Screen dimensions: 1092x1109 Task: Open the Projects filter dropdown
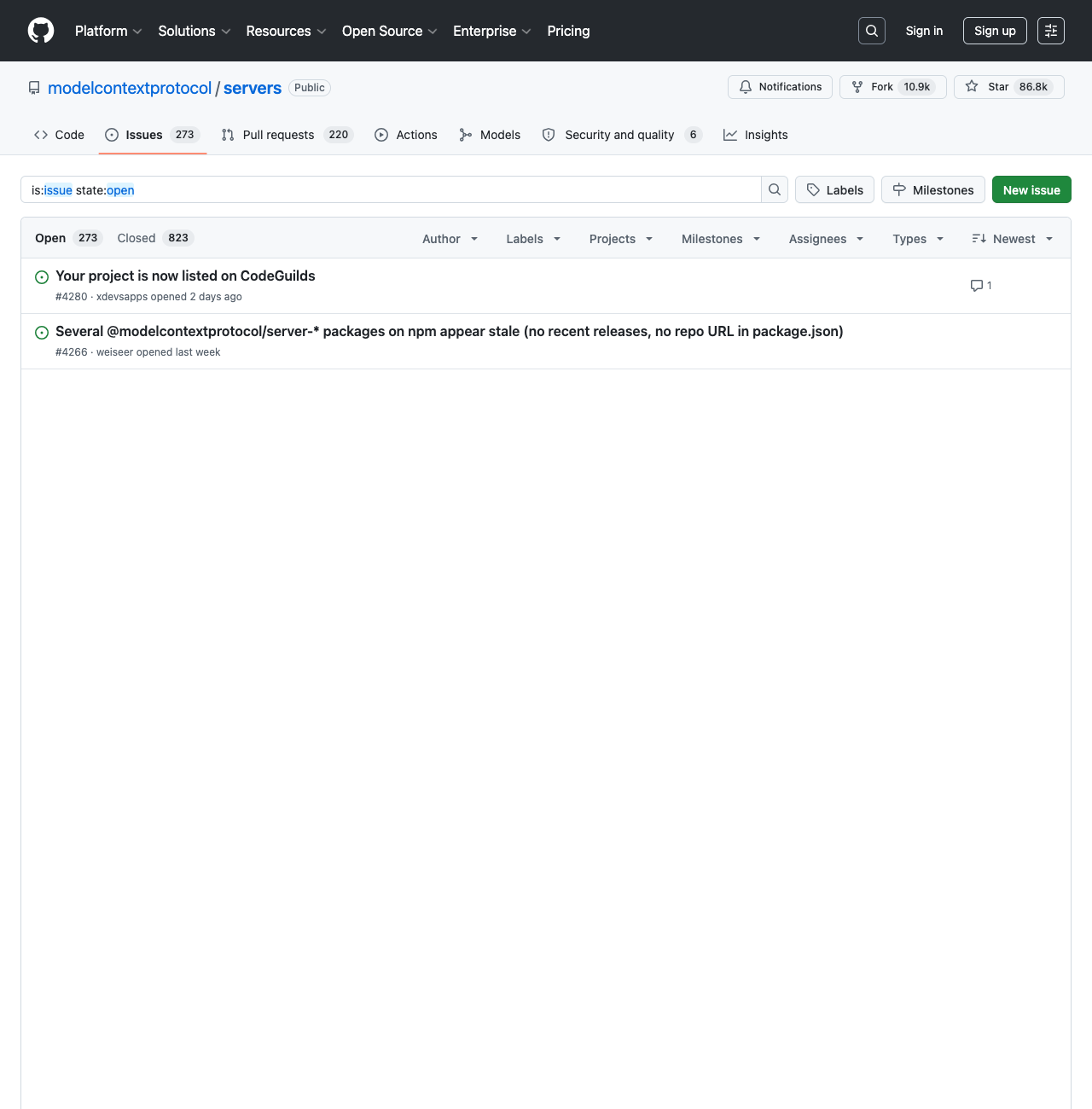pos(621,239)
